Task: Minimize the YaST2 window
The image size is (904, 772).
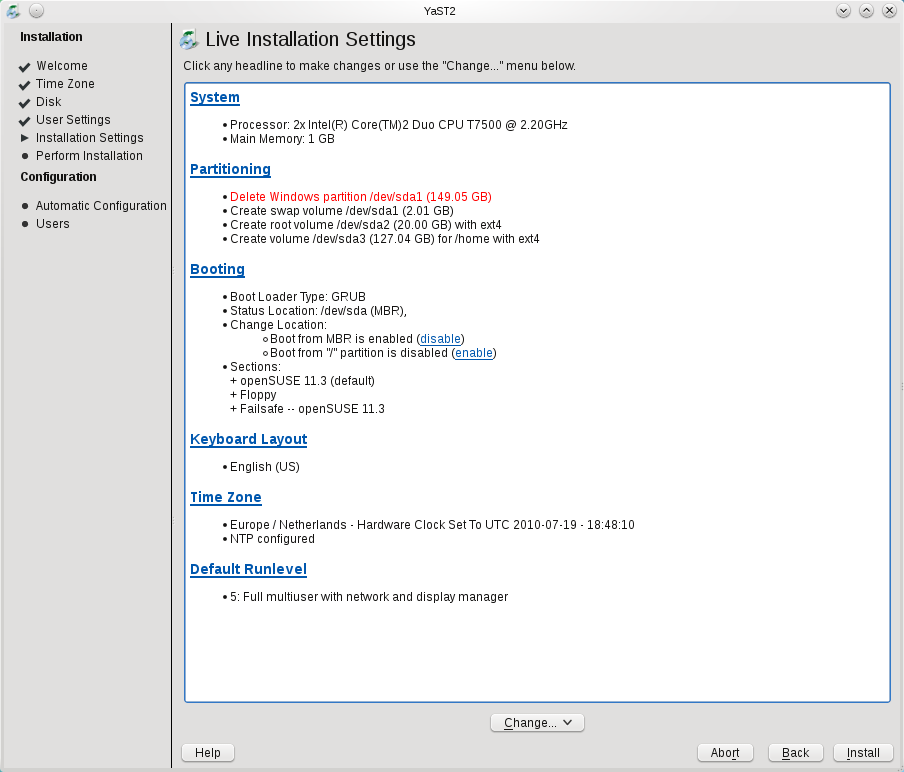Action: pyautogui.click(x=844, y=11)
